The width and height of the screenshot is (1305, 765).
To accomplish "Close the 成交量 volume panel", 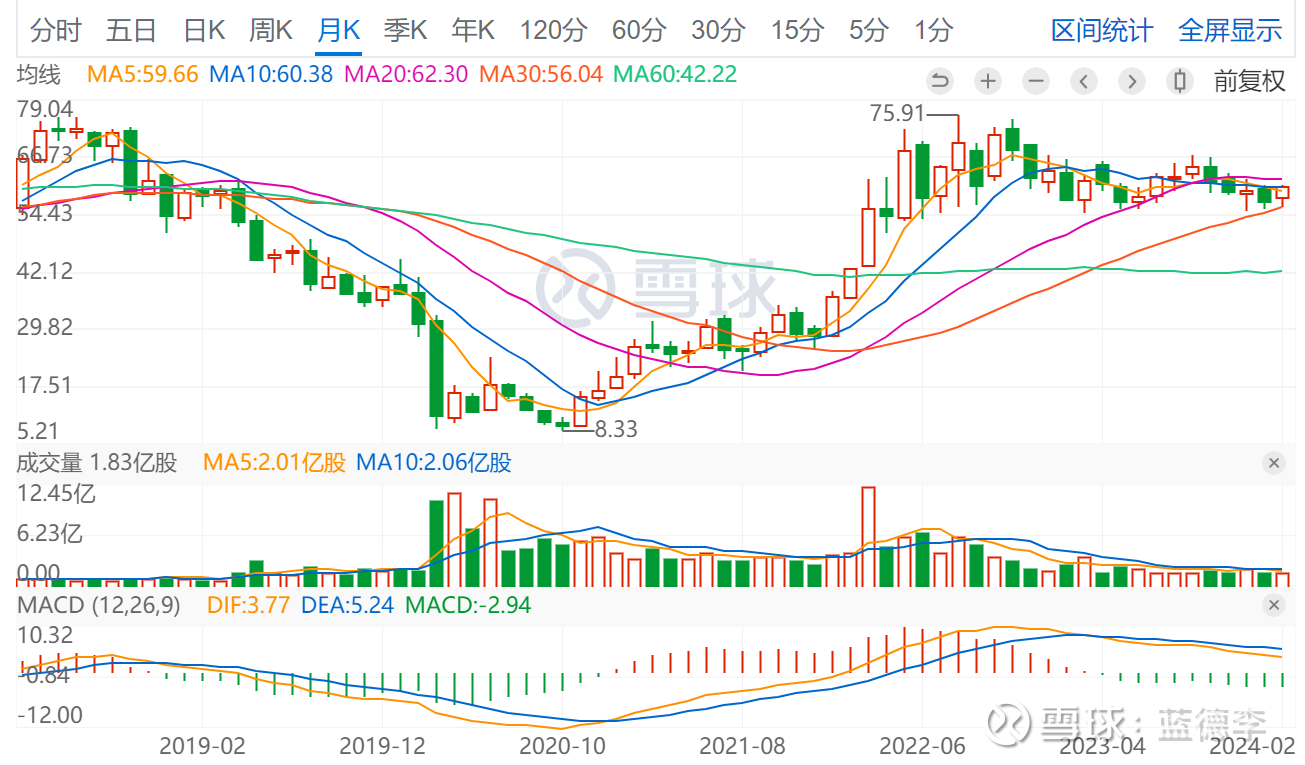I will point(1273,463).
